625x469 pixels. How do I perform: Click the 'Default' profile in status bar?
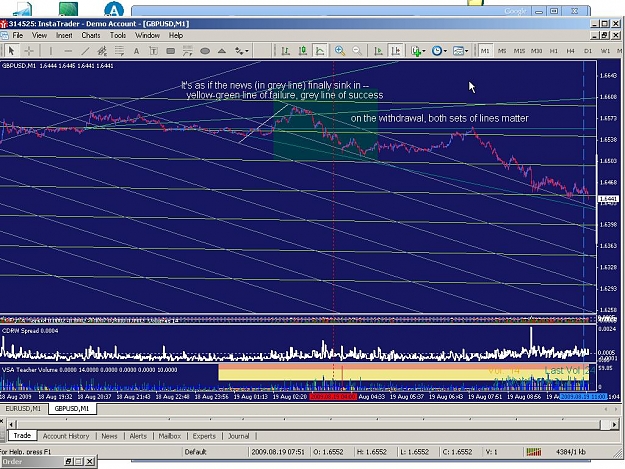point(195,452)
